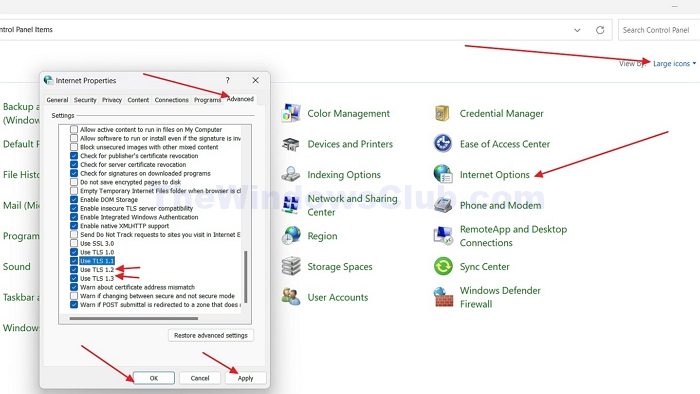Open the Credential Manager link
This screenshot has width=700, height=394.
pos(501,113)
